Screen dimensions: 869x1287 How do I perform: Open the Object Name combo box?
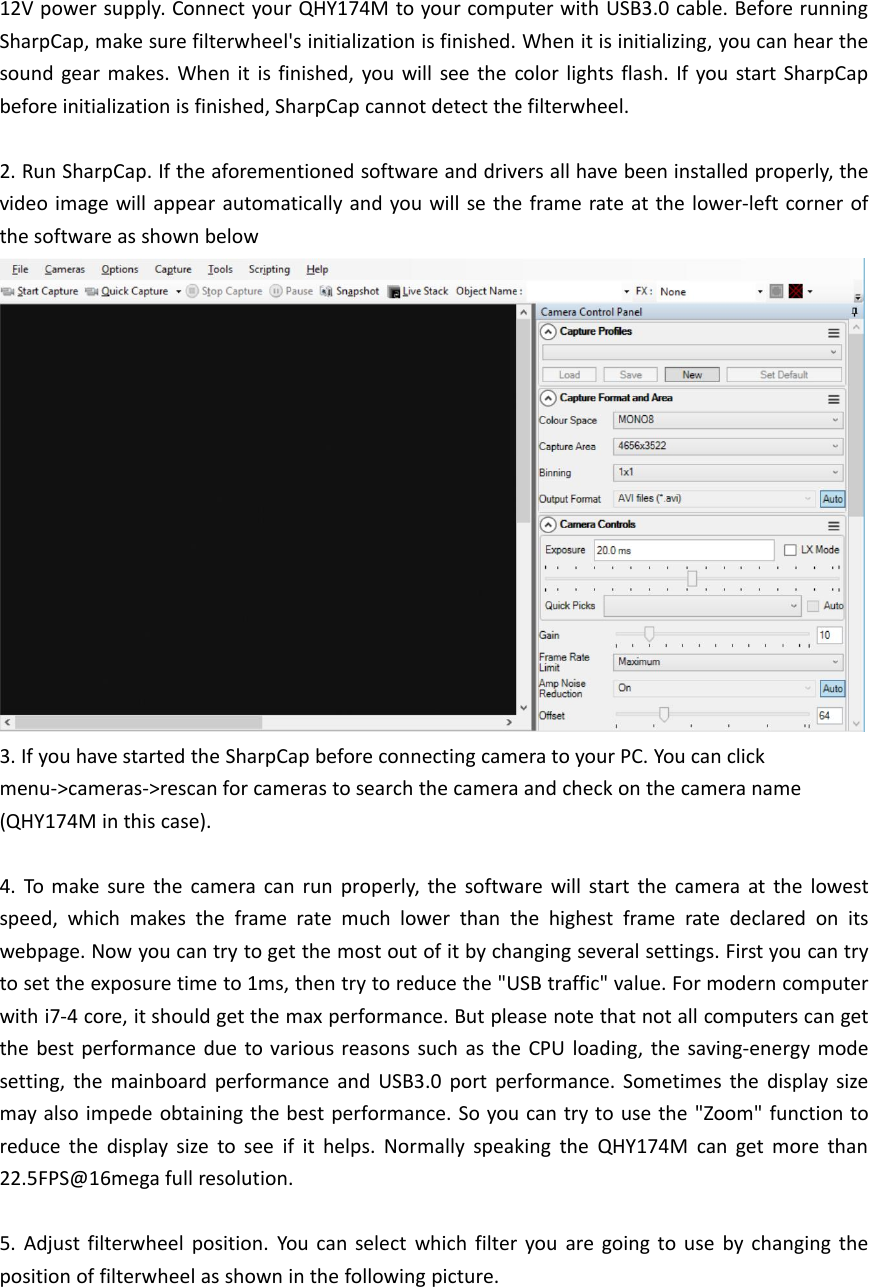(580, 291)
